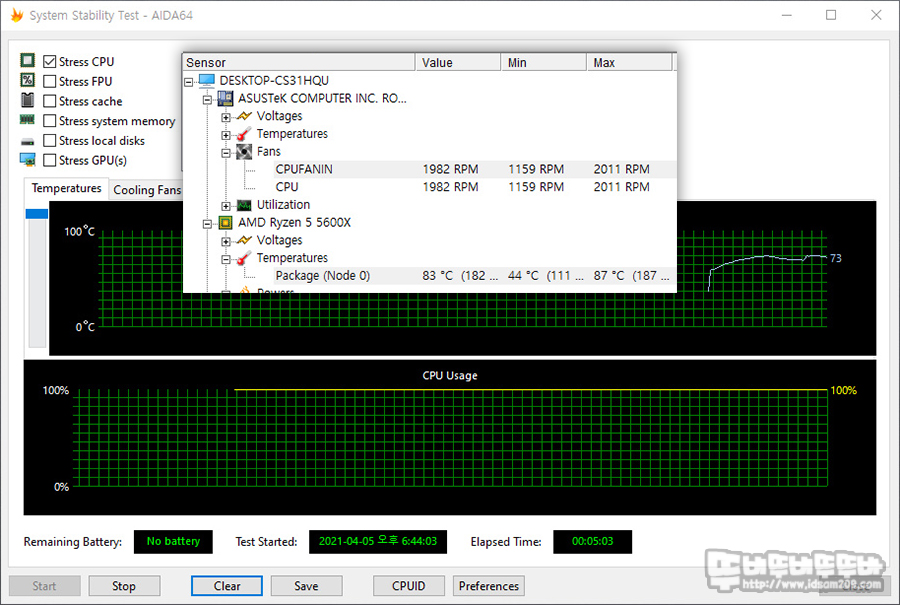Click the 1159 RPM min for CPU fan
Screen dimensions: 900x605
coord(536,187)
